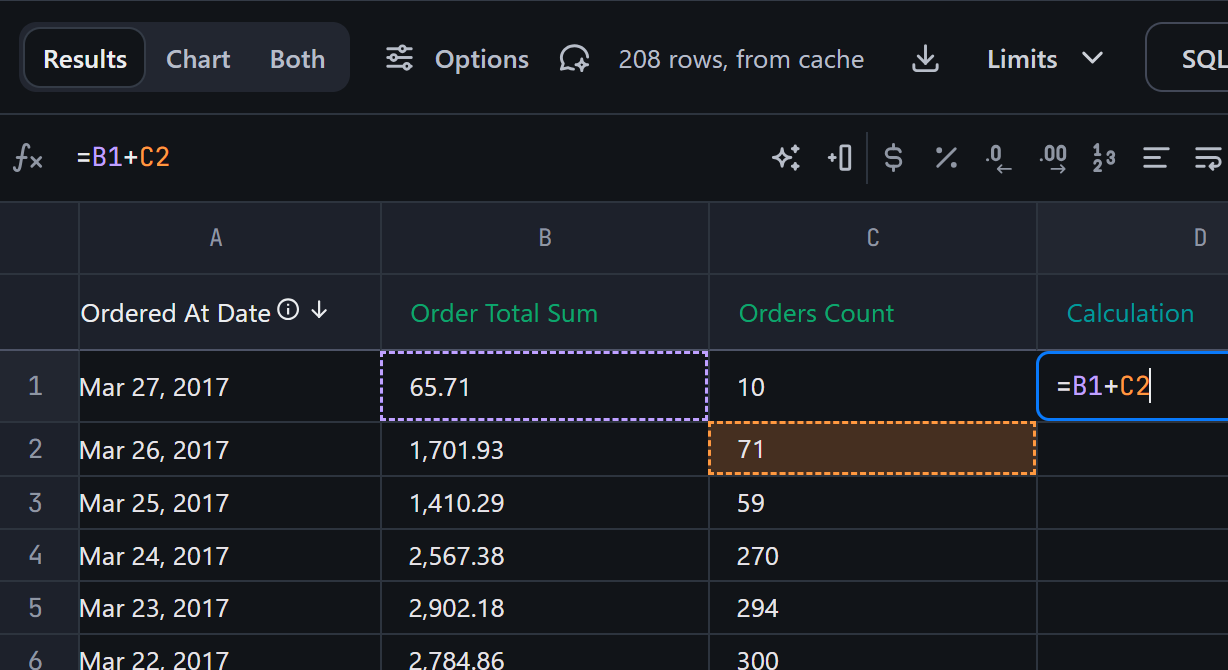Toggle sort arrow on Ordered At Date

click(319, 311)
